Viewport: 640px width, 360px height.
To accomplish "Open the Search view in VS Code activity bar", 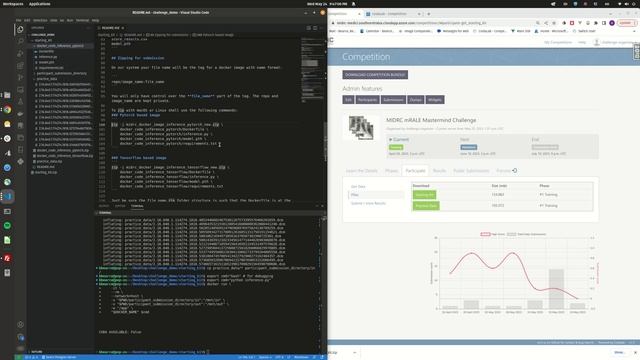I will tap(20, 41).
